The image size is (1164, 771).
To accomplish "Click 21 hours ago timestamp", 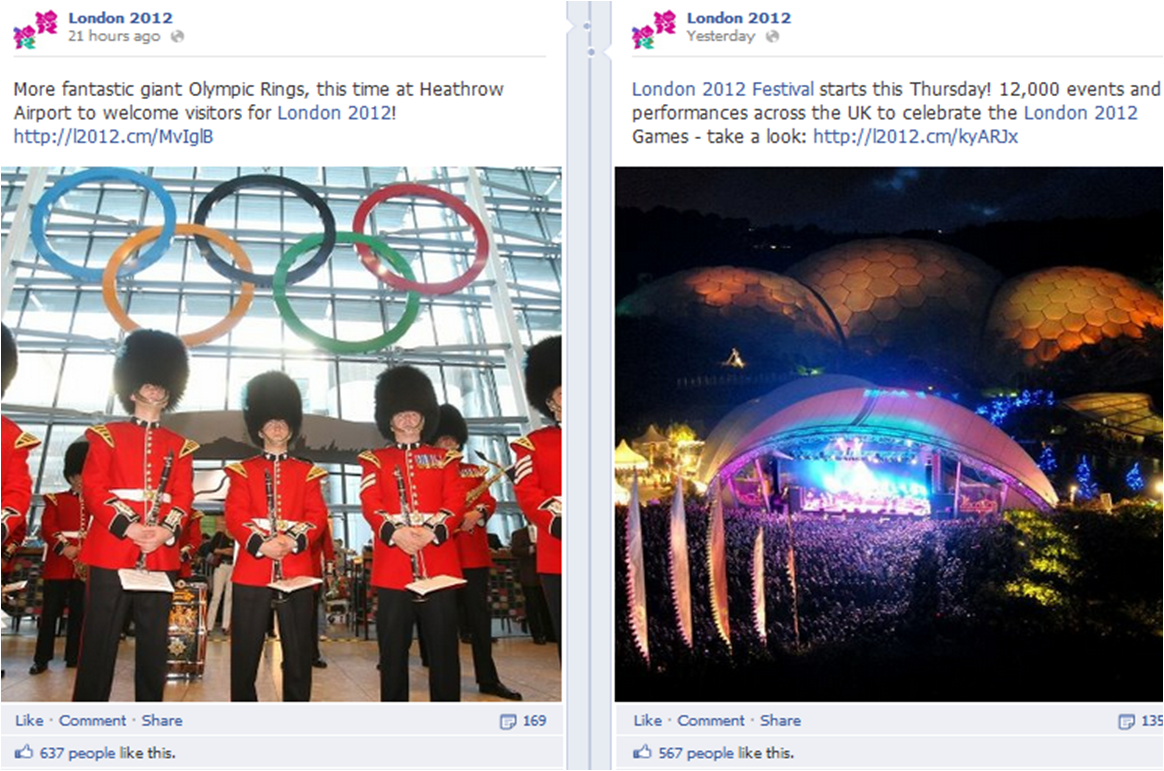I will click(x=114, y=36).
